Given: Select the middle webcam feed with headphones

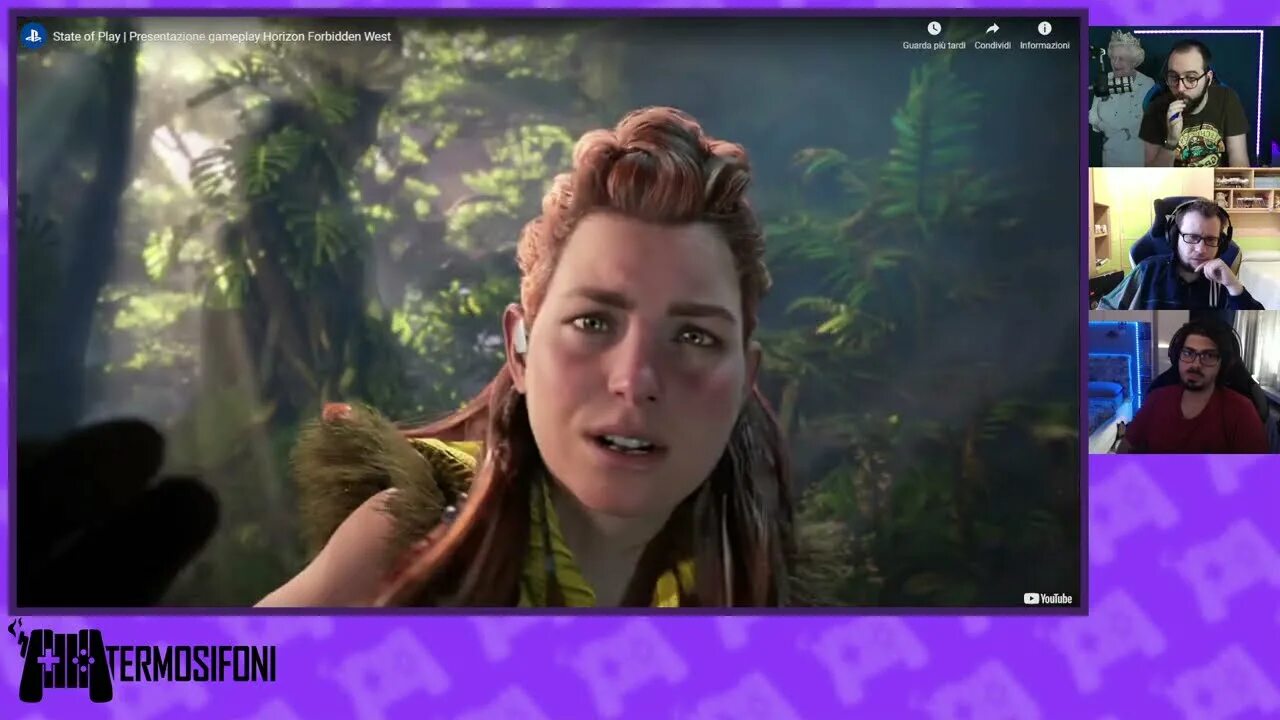Looking at the screenshot, I should coord(1184,239).
